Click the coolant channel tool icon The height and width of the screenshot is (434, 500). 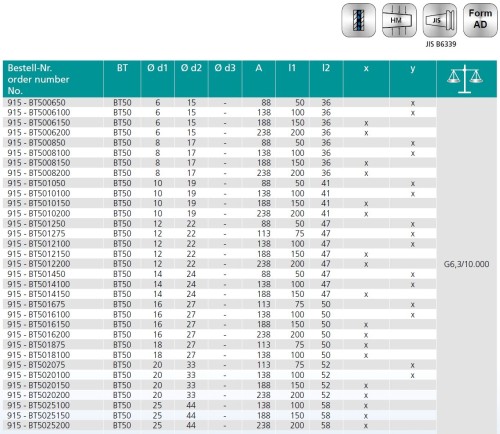359,20
